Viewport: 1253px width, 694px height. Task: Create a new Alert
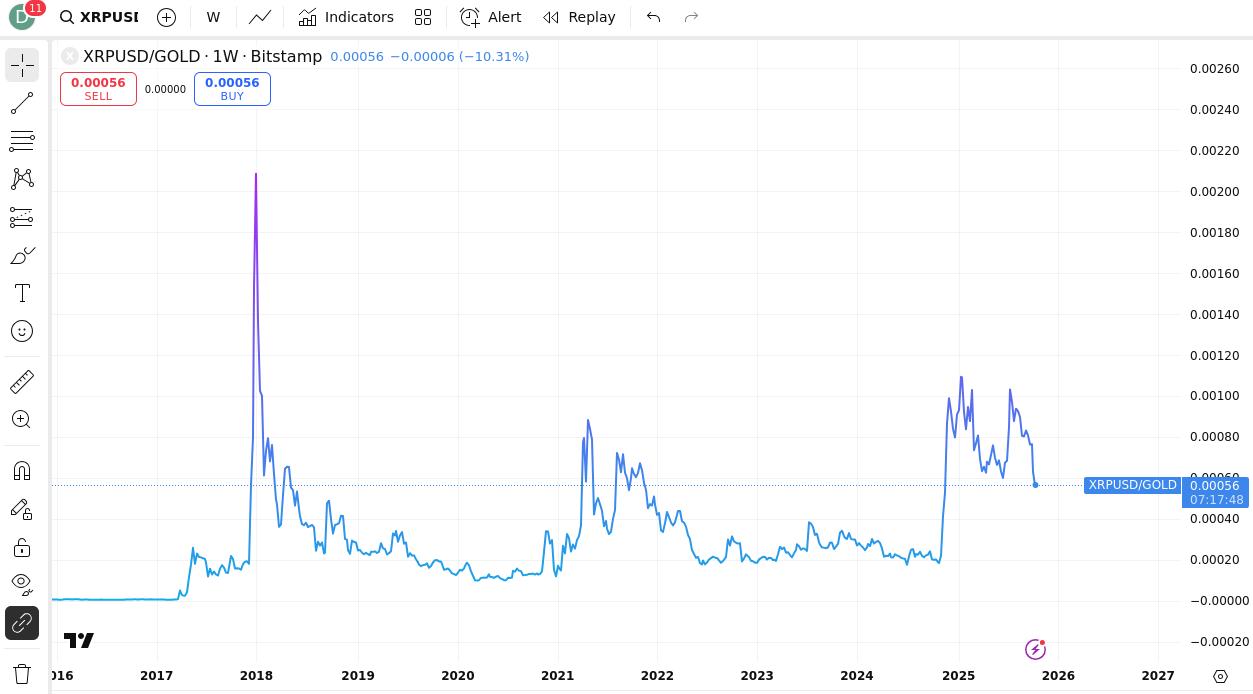coord(490,17)
